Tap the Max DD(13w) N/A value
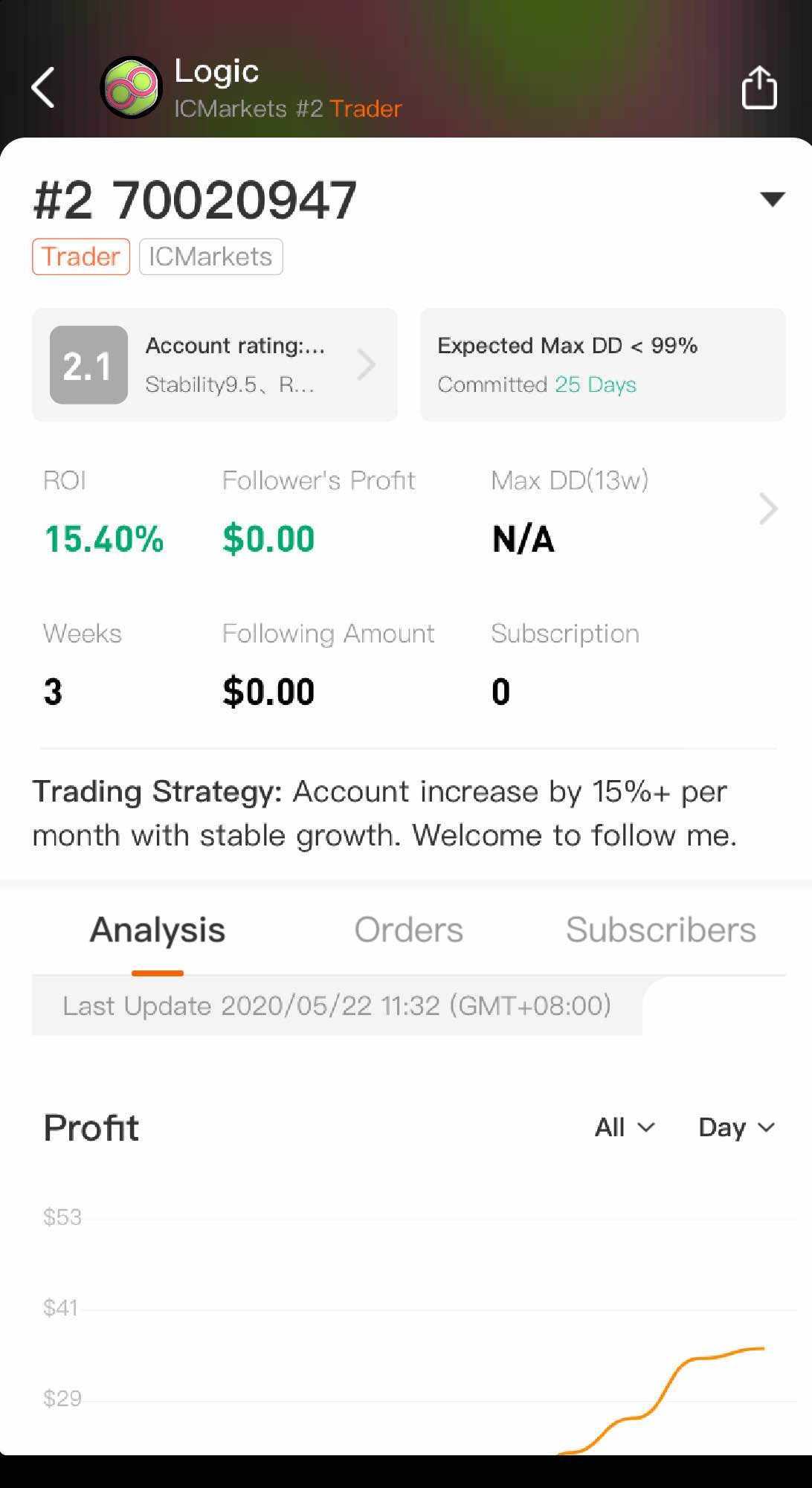The height and width of the screenshot is (1488, 812). point(523,539)
